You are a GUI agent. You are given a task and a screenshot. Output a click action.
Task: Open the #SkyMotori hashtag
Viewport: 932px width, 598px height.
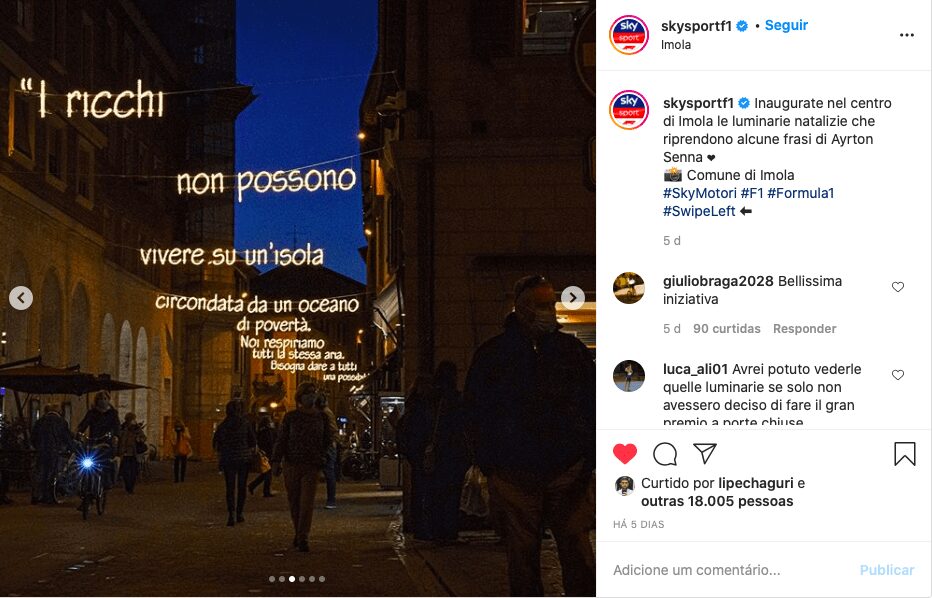coord(700,193)
